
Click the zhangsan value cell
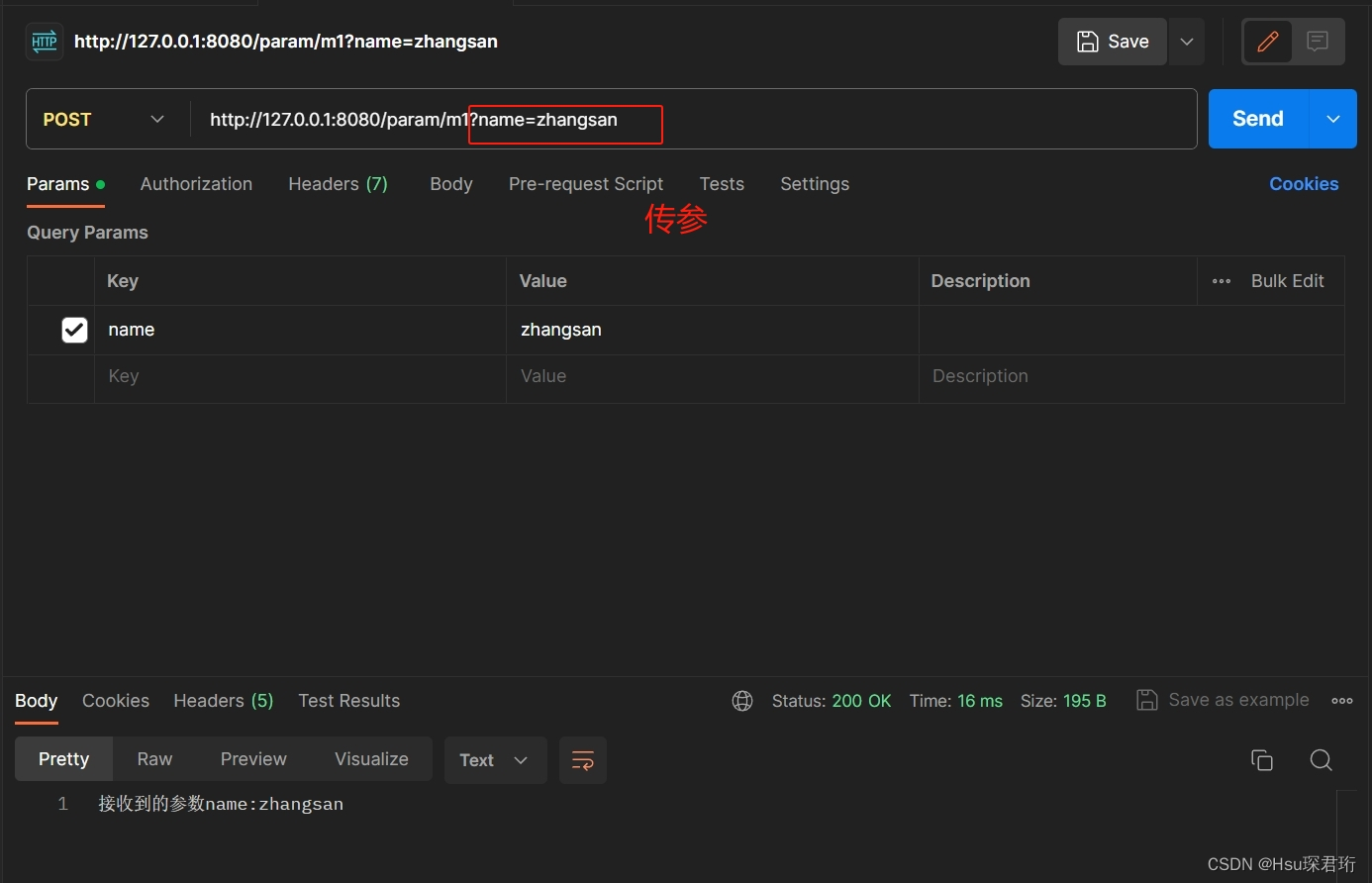712,330
